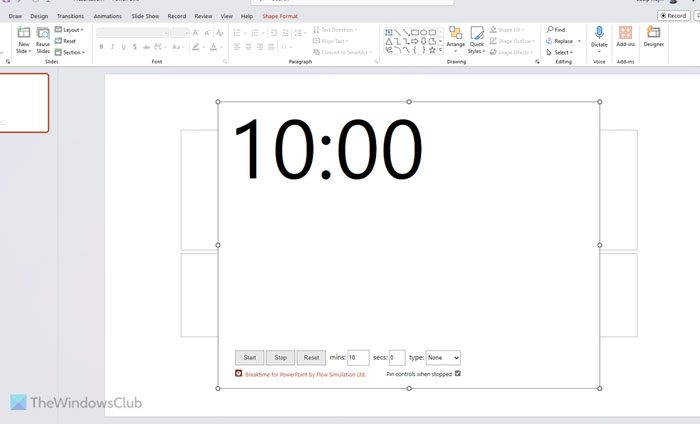Toggle Underline formatting
The image size is (700, 424).
click(x=124, y=47)
